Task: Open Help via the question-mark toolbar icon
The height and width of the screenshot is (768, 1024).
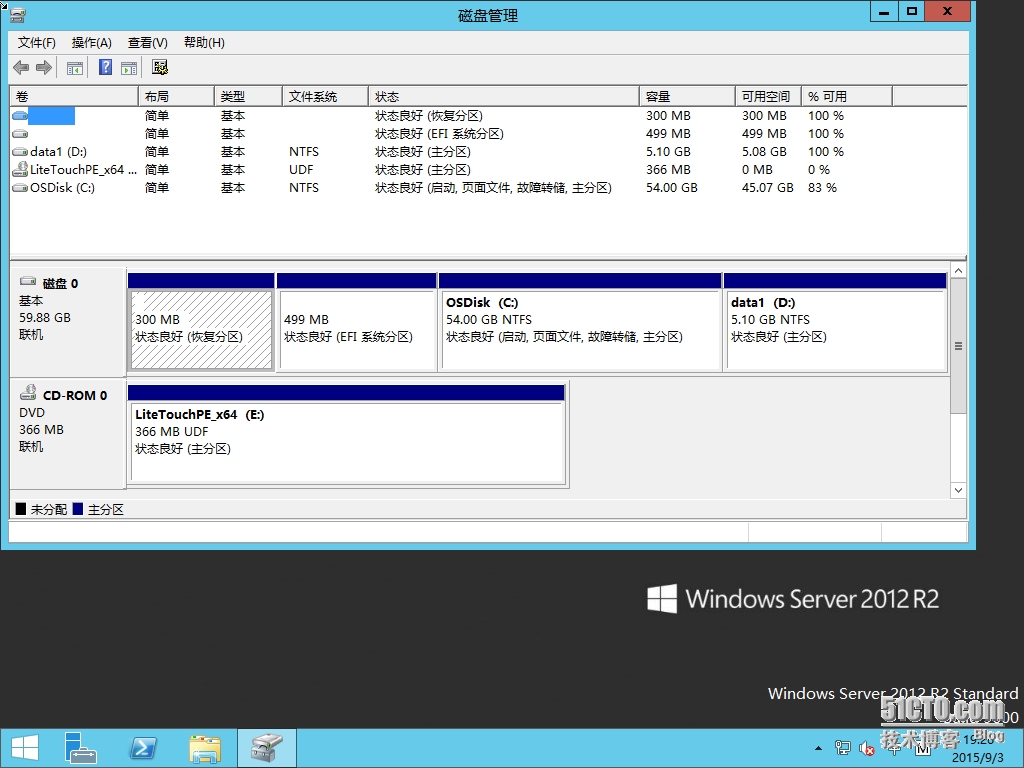Action: click(x=105, y=67)
